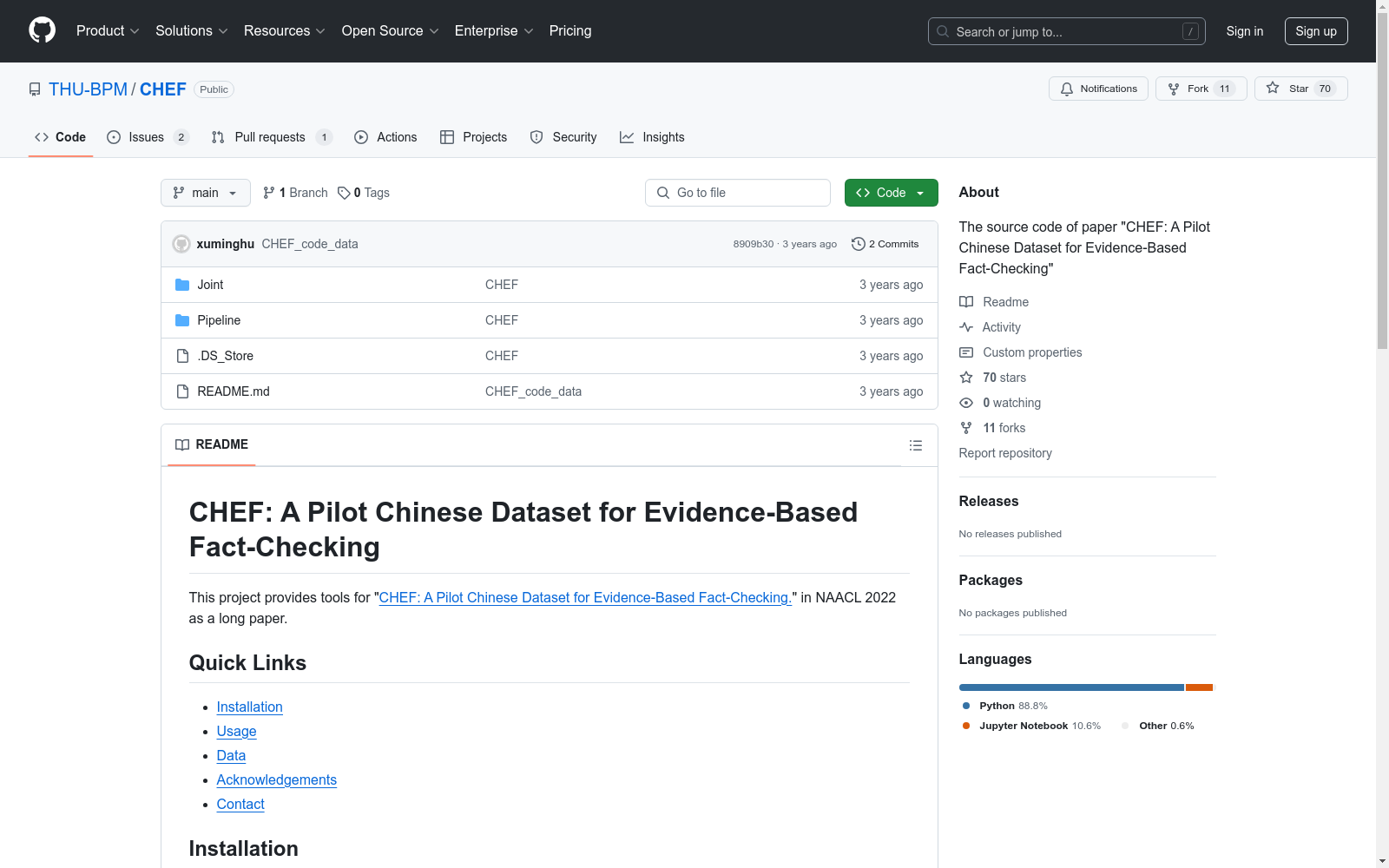The image size is (1389, 868).
Task: Click the book icon beside Readme
Action: click(x=966, y=302)
